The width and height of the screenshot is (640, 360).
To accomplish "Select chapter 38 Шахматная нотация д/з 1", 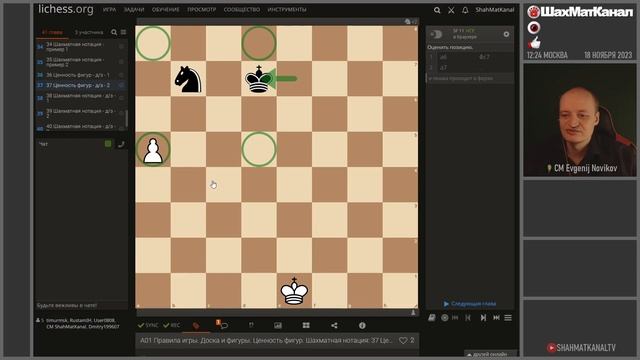I will click(81, 98).
